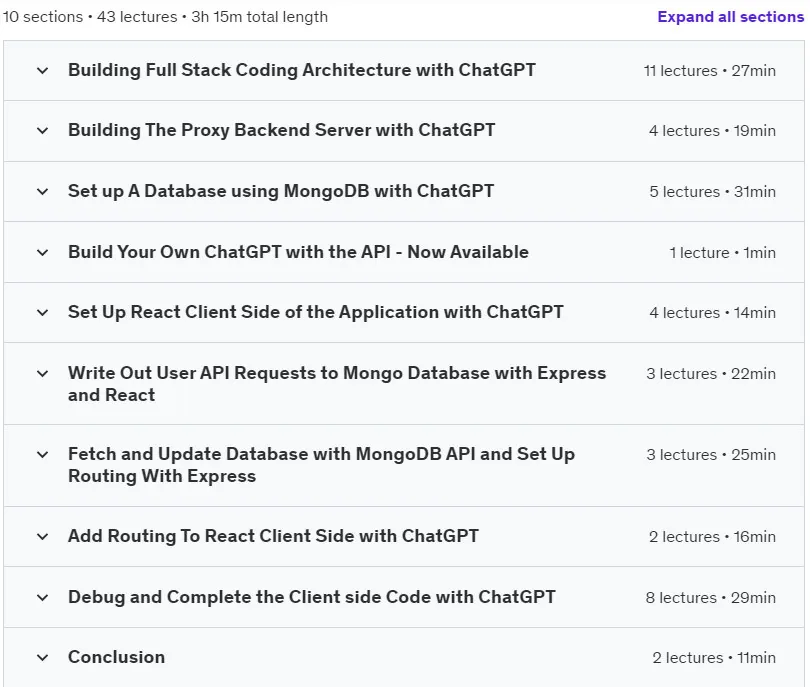Expand Set Up React Client Side chevron

tap(43, 313)
